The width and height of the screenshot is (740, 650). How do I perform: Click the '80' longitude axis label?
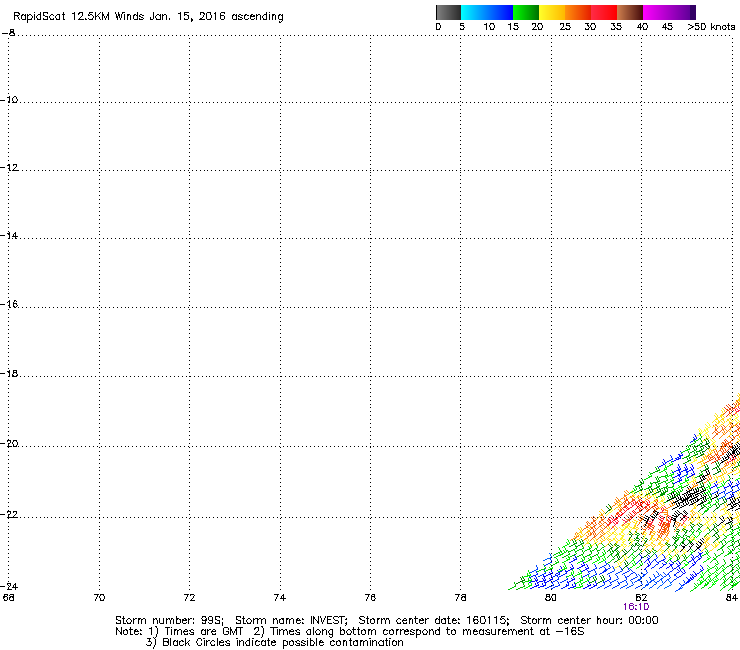click(x=551, y=598)
